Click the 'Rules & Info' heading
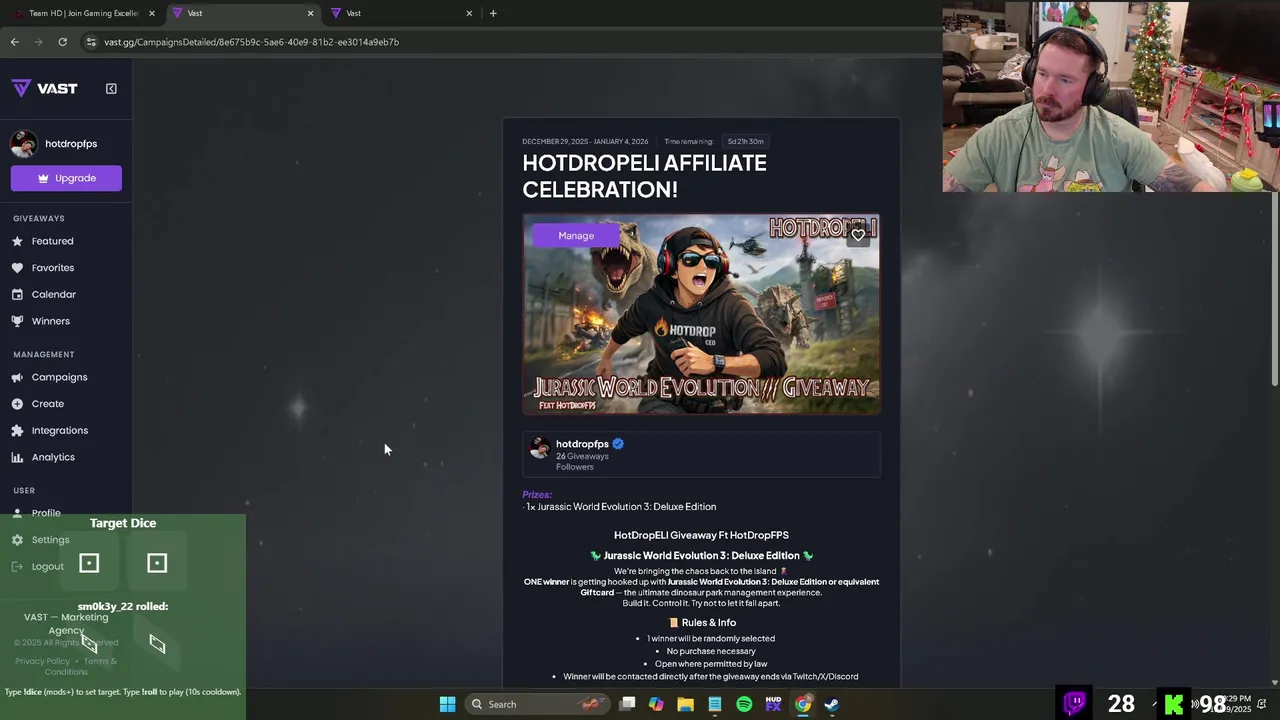 701,622
